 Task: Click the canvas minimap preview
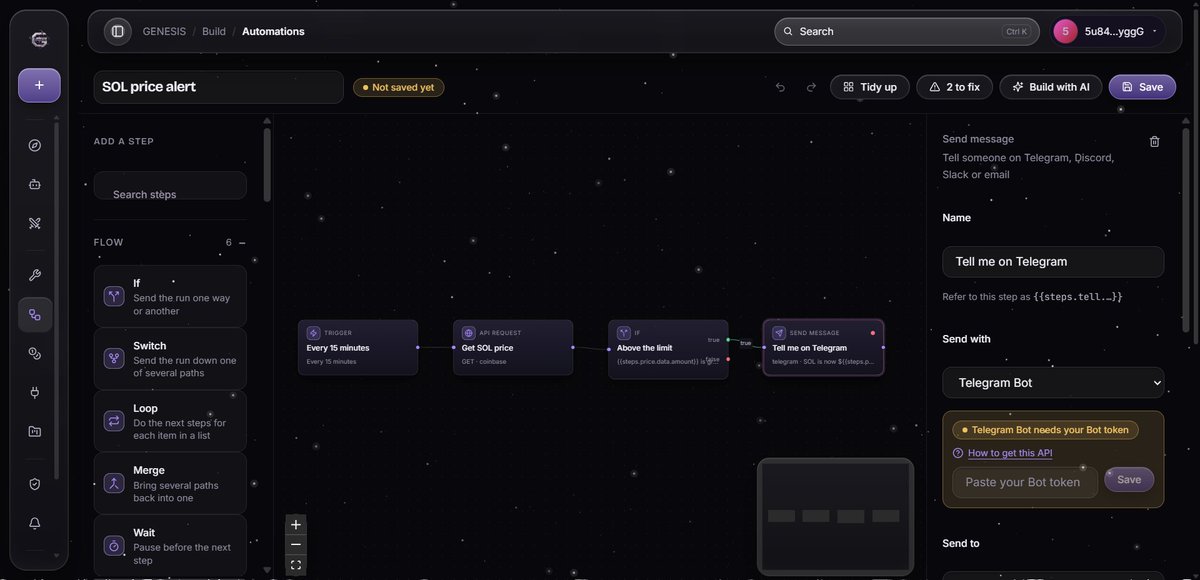coord(835,515)
